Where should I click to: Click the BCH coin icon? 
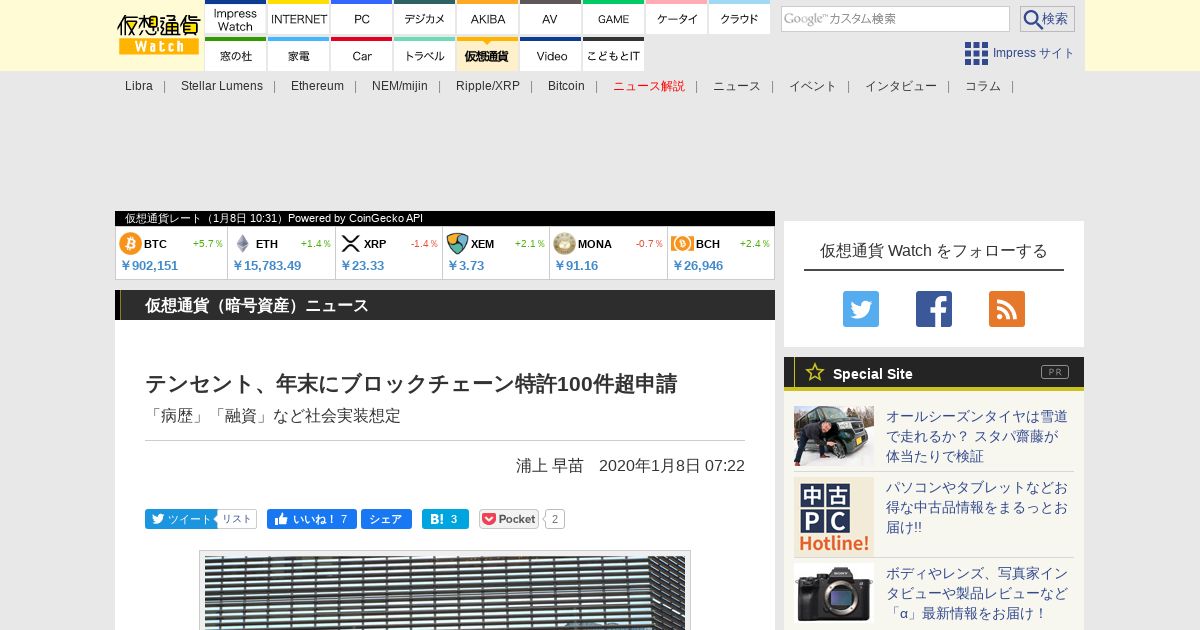[x=682, y=243]
